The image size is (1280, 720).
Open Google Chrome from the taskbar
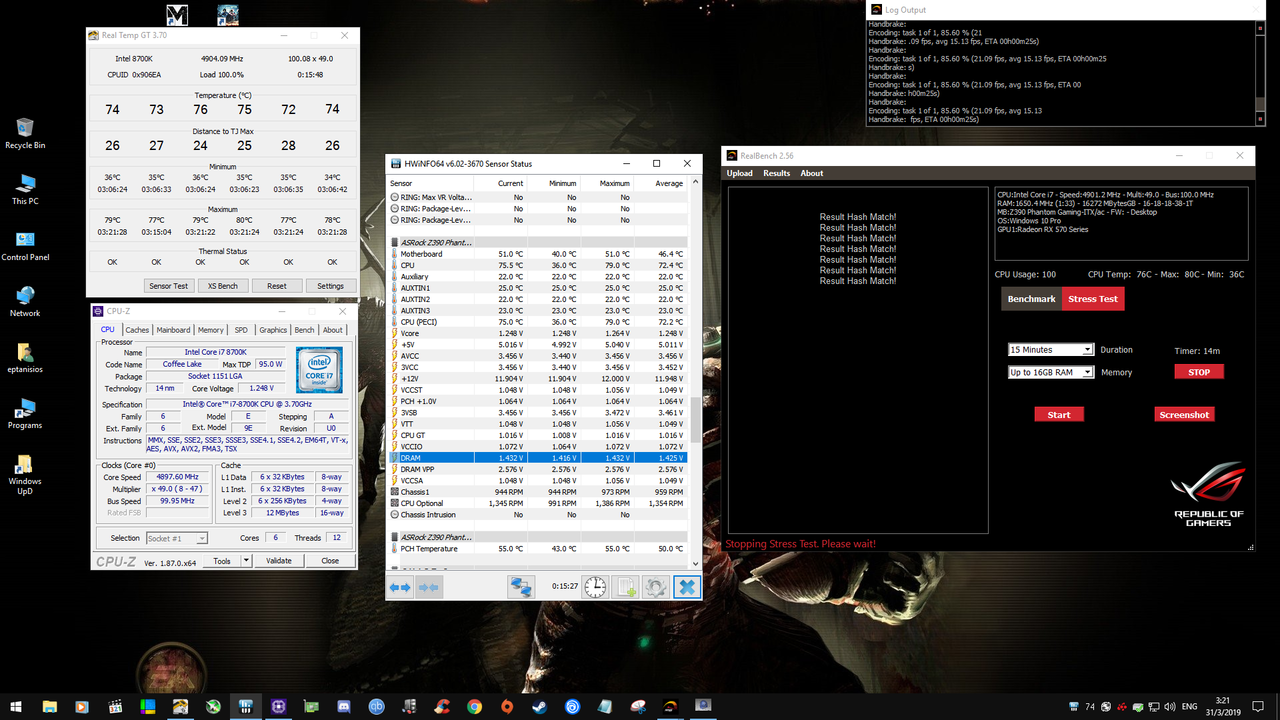pos(474,706)
